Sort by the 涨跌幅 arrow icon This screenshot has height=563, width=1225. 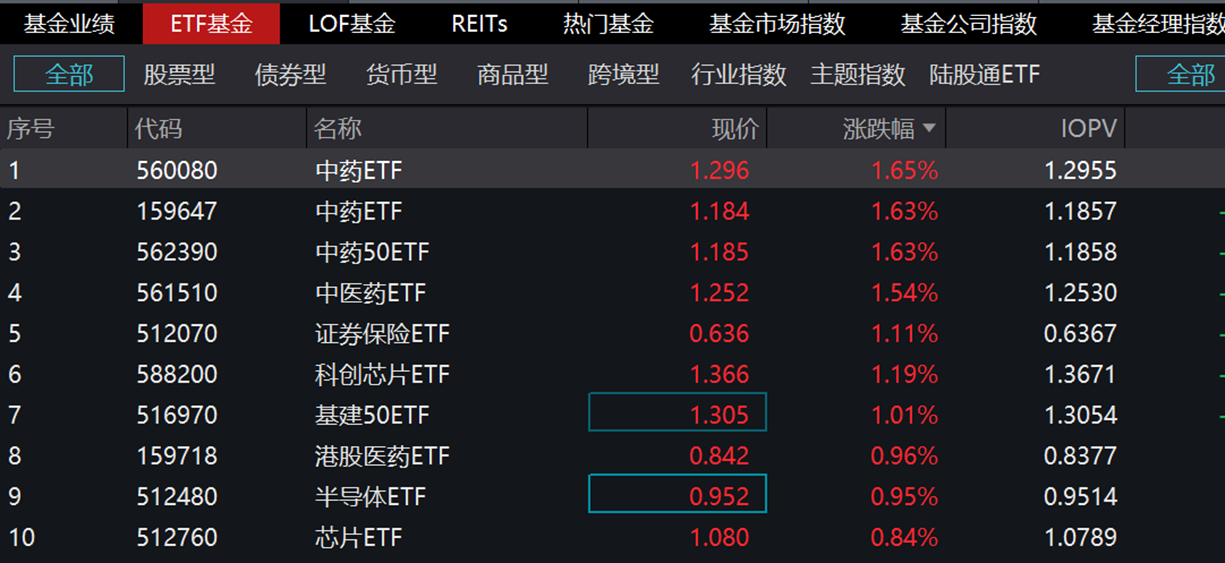pos(929,128)
